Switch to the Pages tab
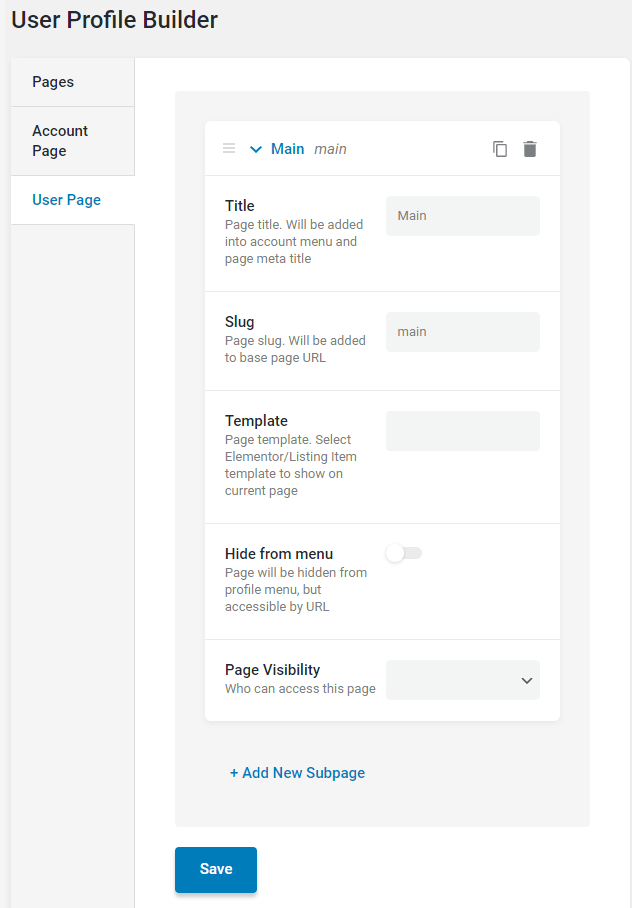This screenshot has height=908, width=632. click(72, 82)
